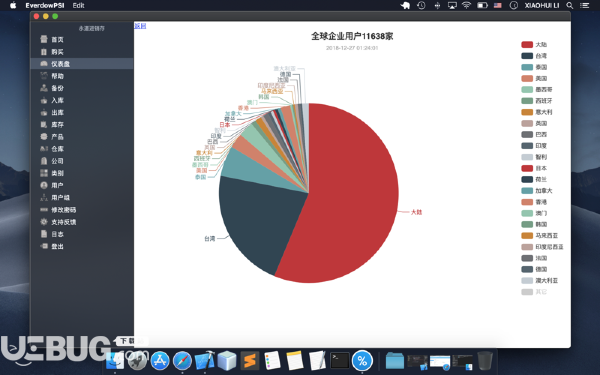Click the 登出 logout icon in sidebar
This screenshot has width=600, height=375.
point(44,246)
